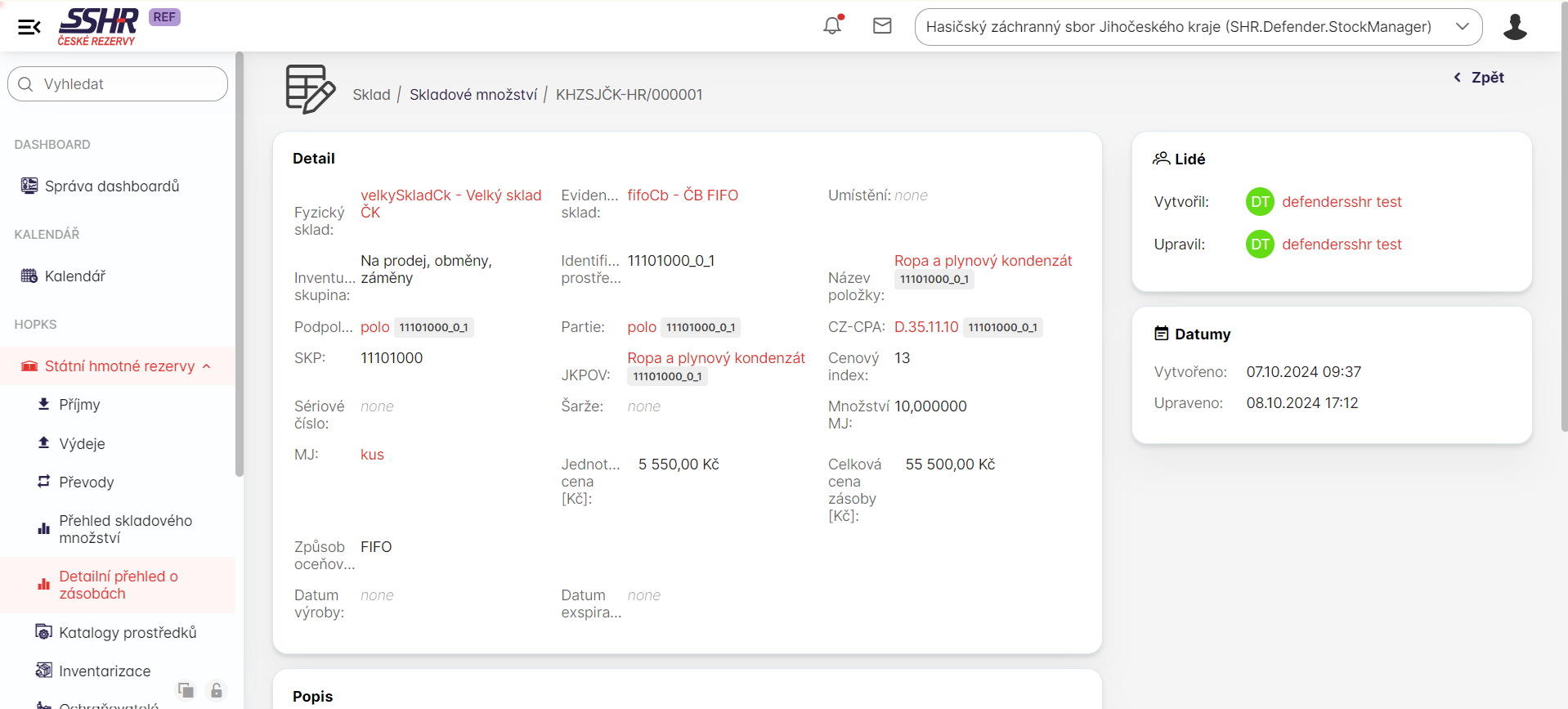Click the DT avatar next to Vytvořil

[1260, 202]
